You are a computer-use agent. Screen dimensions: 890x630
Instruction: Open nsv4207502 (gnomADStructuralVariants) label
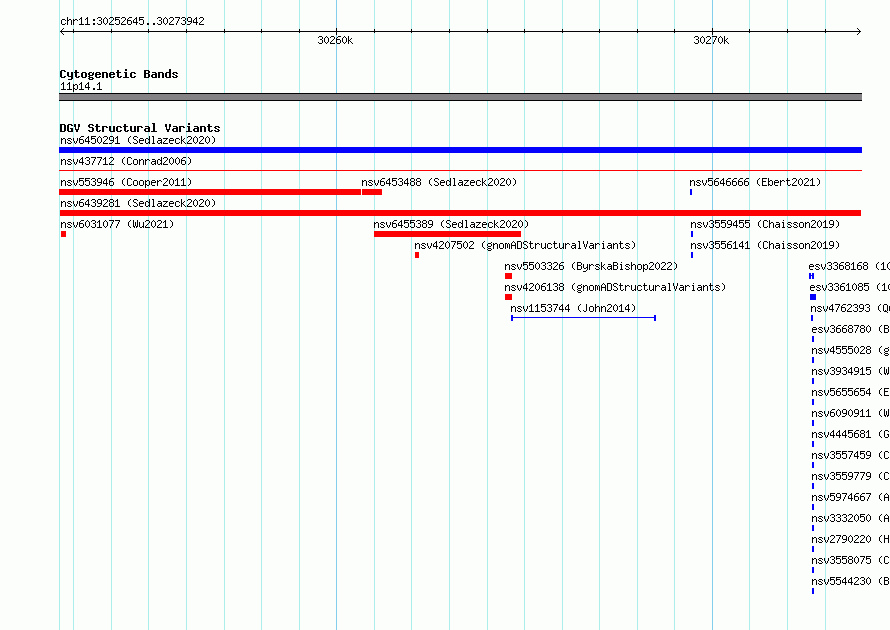point(525,245)
